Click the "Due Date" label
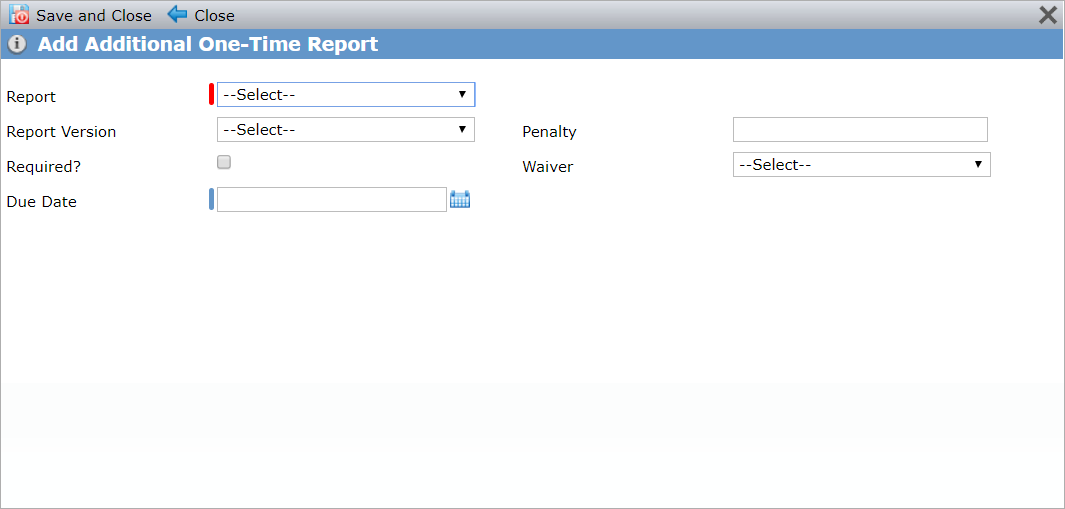The height and width of the screenshot is (509, 1065). [41, 202]
